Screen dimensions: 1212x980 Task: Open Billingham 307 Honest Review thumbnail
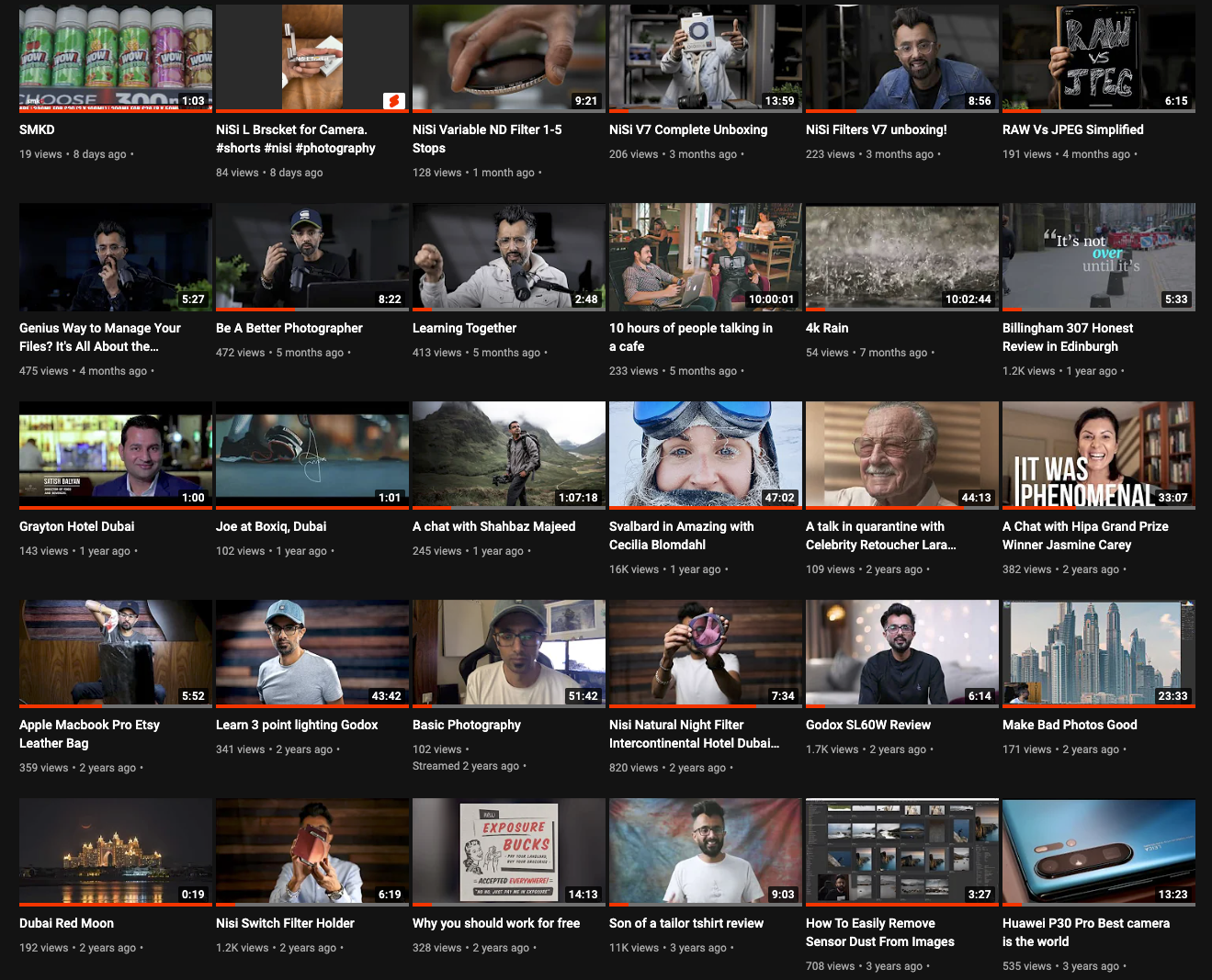click(x=1099, y=257)
